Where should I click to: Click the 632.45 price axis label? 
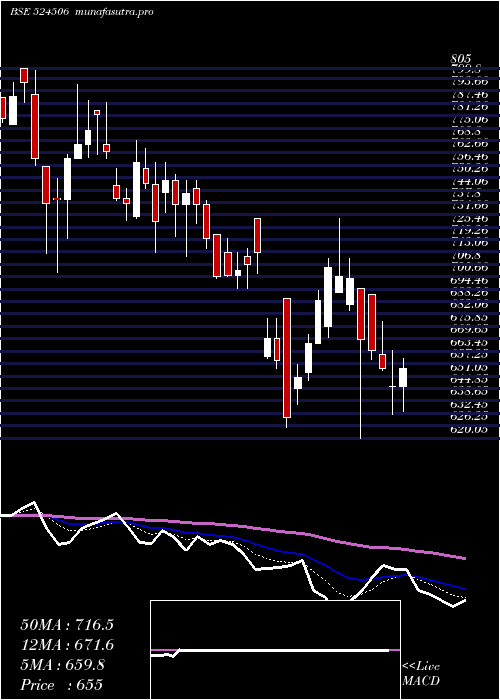(x=468, y=404)
